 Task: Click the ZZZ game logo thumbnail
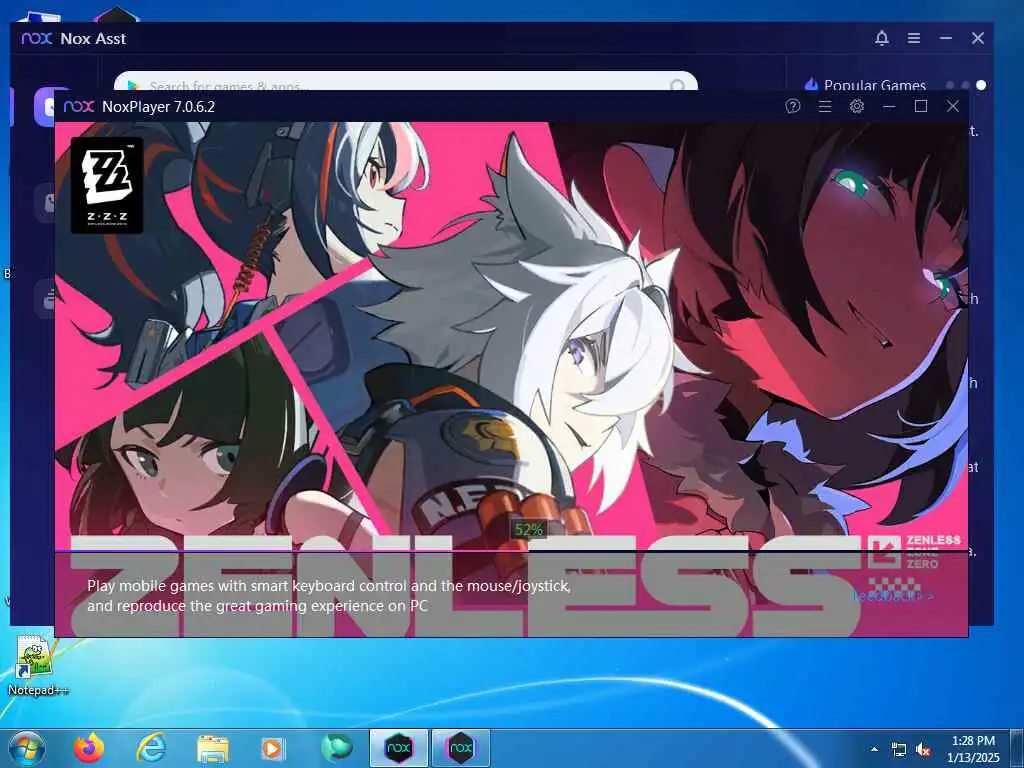106,185
